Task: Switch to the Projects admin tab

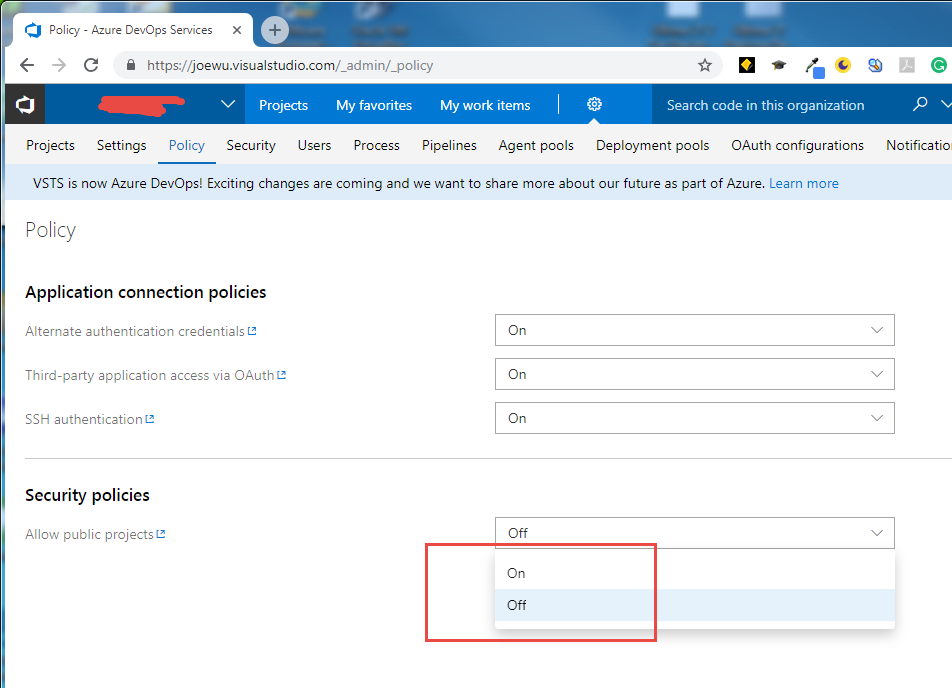Action: [50, 145]
